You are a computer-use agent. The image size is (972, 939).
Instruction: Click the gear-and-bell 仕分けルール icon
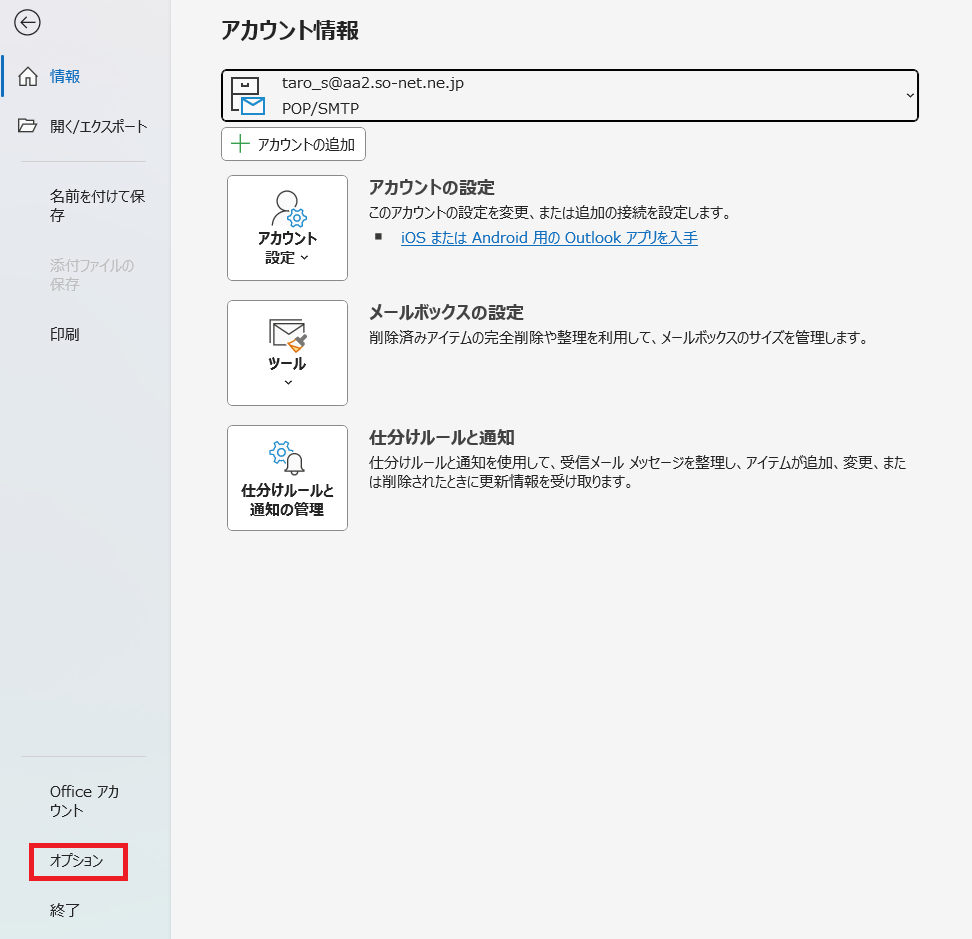(287, 458)
